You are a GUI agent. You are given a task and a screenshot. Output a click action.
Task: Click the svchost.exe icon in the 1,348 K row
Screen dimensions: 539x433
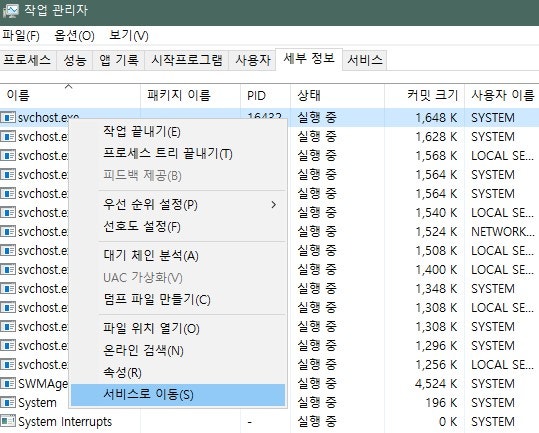(x=8, y=288)
